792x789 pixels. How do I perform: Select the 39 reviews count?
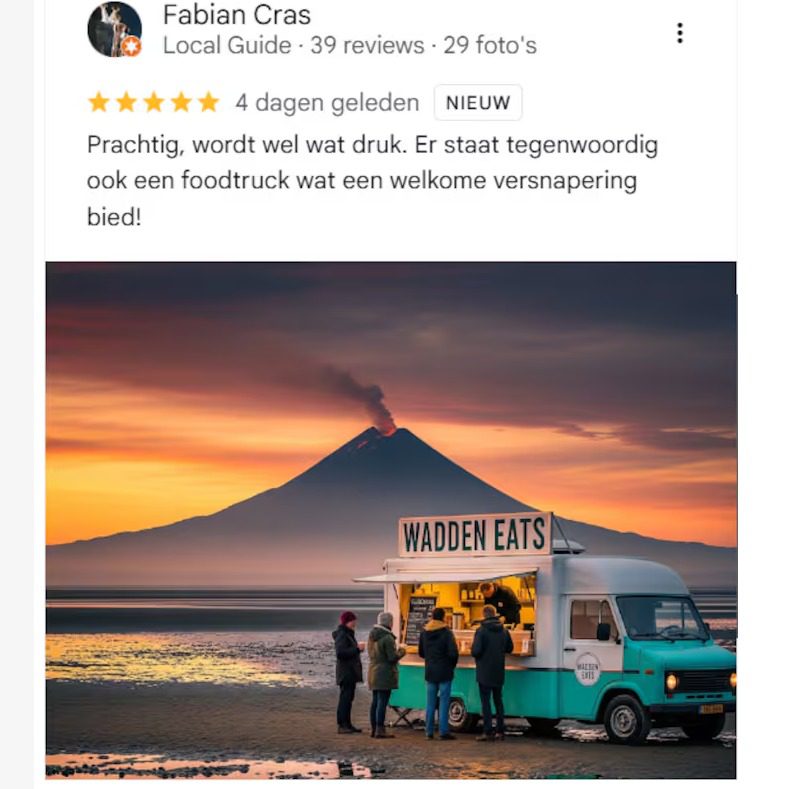tap(367, 45)
